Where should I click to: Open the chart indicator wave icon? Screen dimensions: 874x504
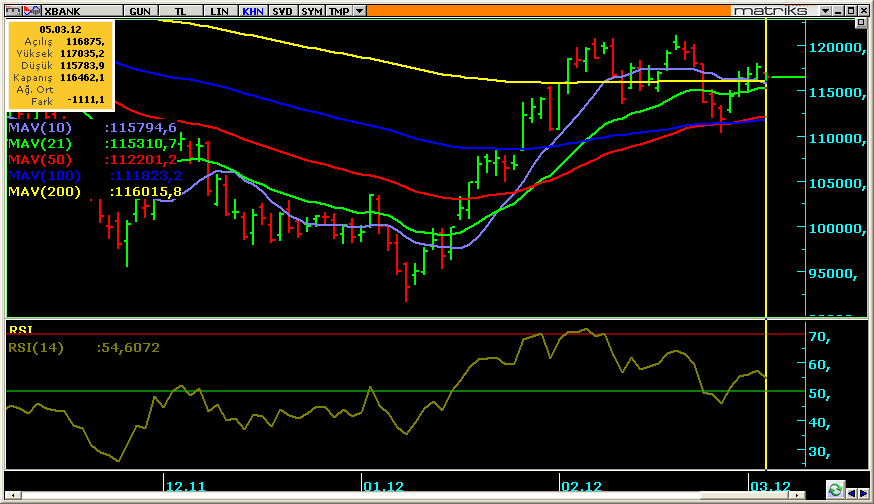pyautogui.click(x=32, y=11)
